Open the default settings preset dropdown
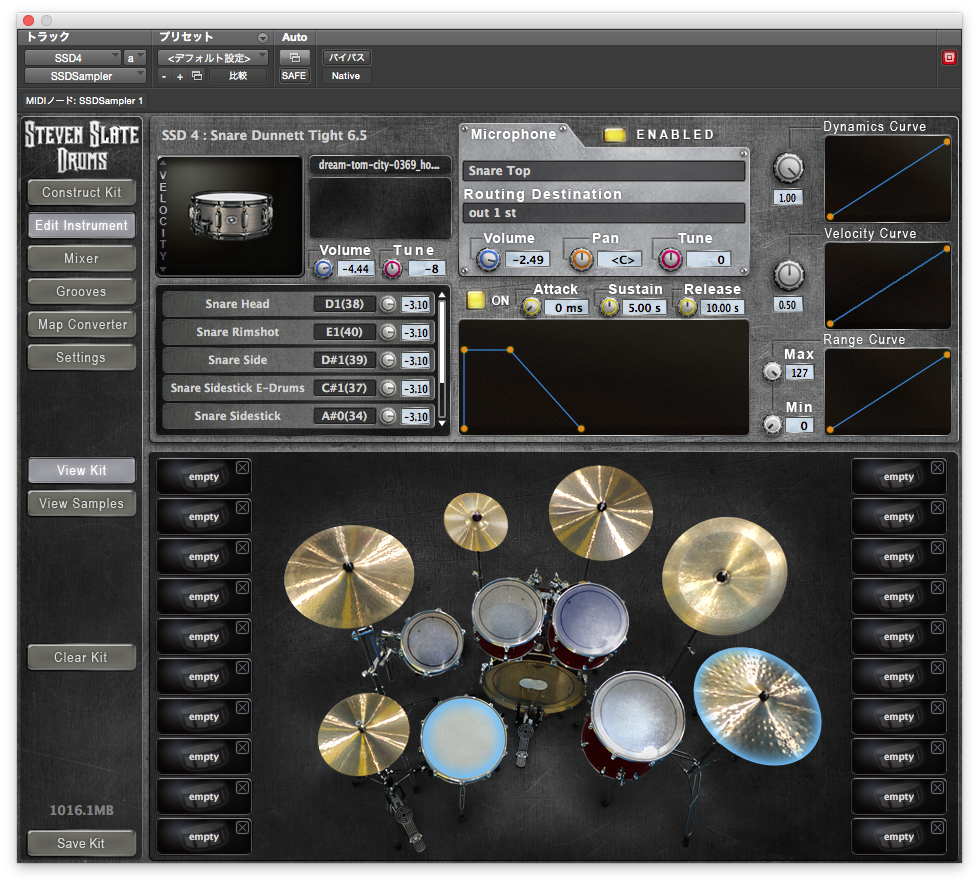Viewport: 979px width, 884px height. click(213, 58)
